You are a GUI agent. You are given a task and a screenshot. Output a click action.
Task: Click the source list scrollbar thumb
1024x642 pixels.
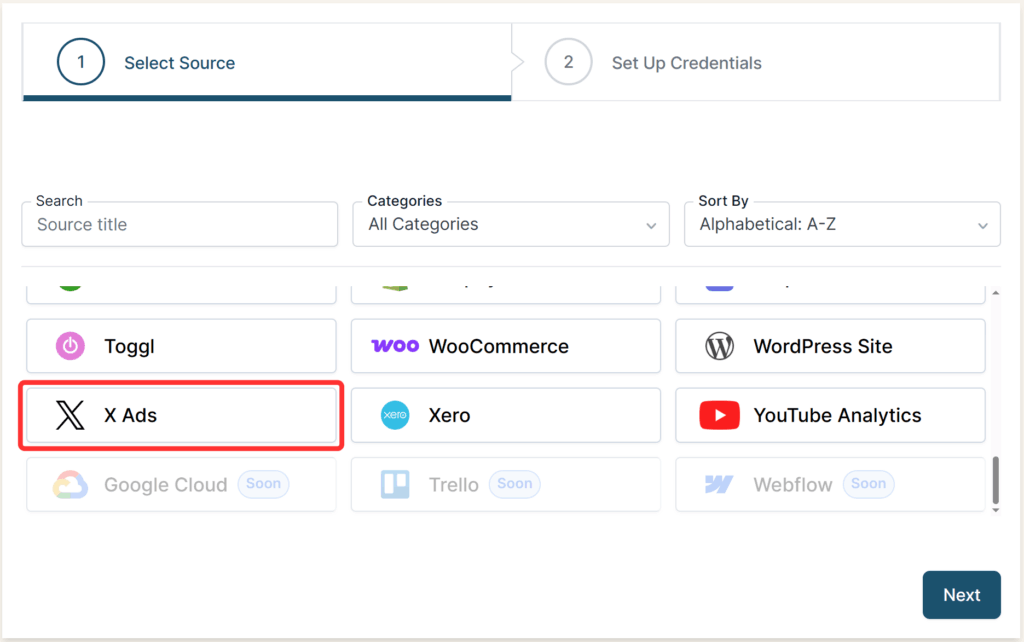994,480
